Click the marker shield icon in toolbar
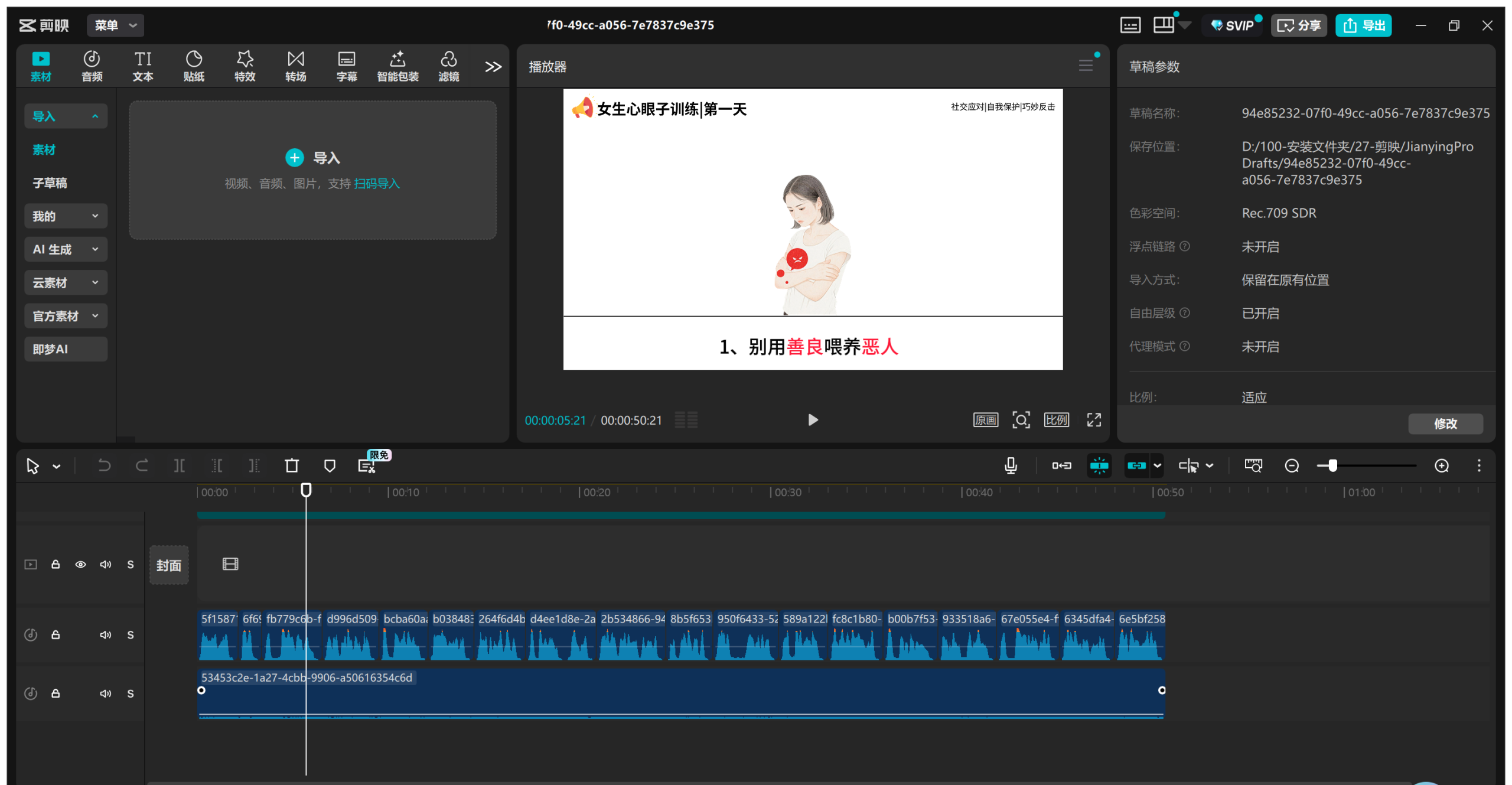Screen dimensions: 1512x785 tap(330, 466)
